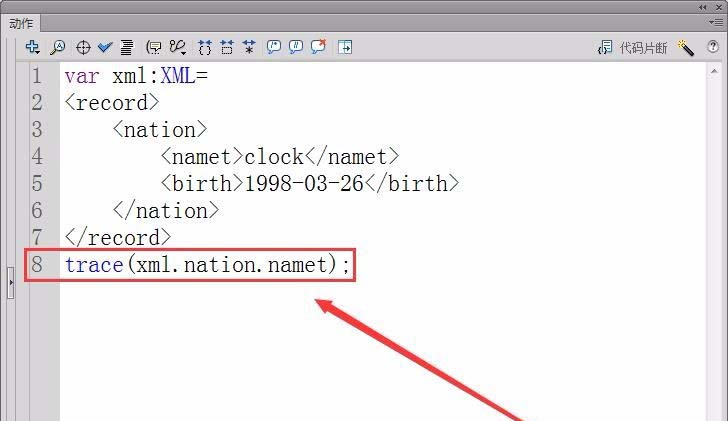The width and height of the screenshot is (728, 421).
Task: Collapse panel to icons double arrow
Action: pyautogui.click(x=702, y=7)
